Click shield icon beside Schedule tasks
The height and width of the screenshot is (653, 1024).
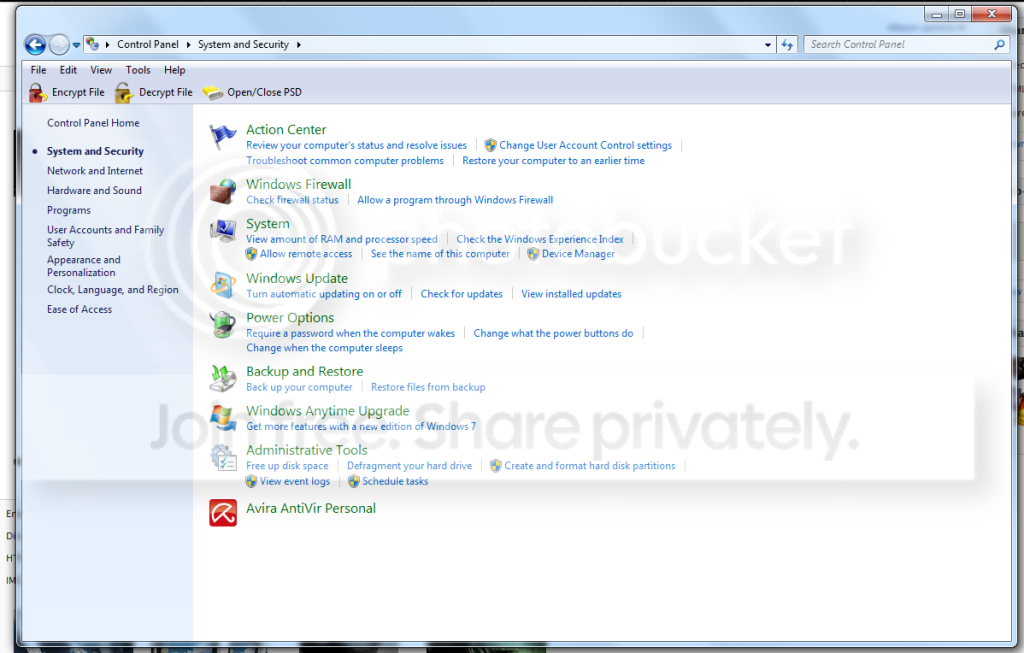pos(353,481)
